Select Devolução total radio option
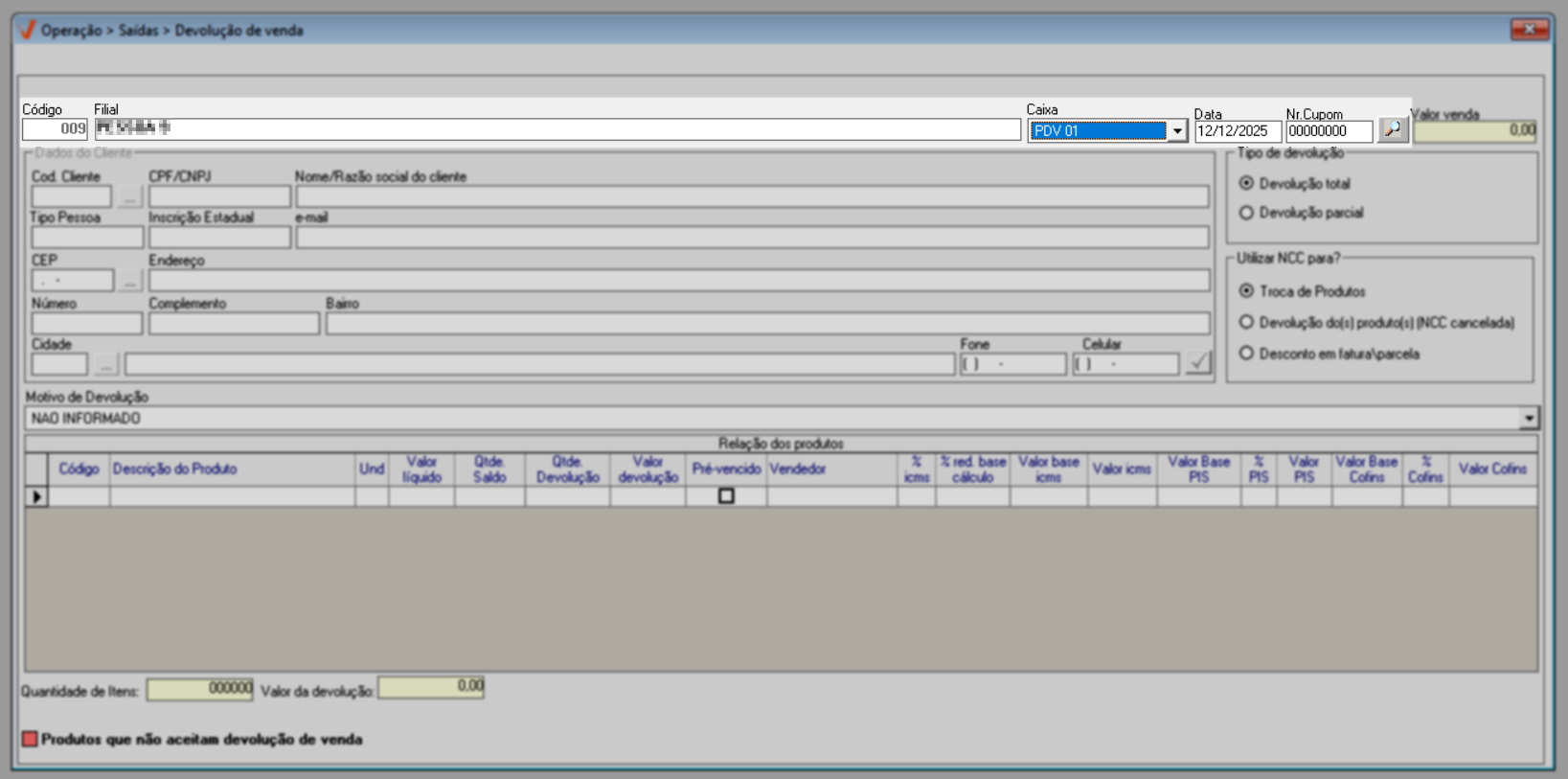Viewport: 1568px width, 779px height. point(1246,183)
